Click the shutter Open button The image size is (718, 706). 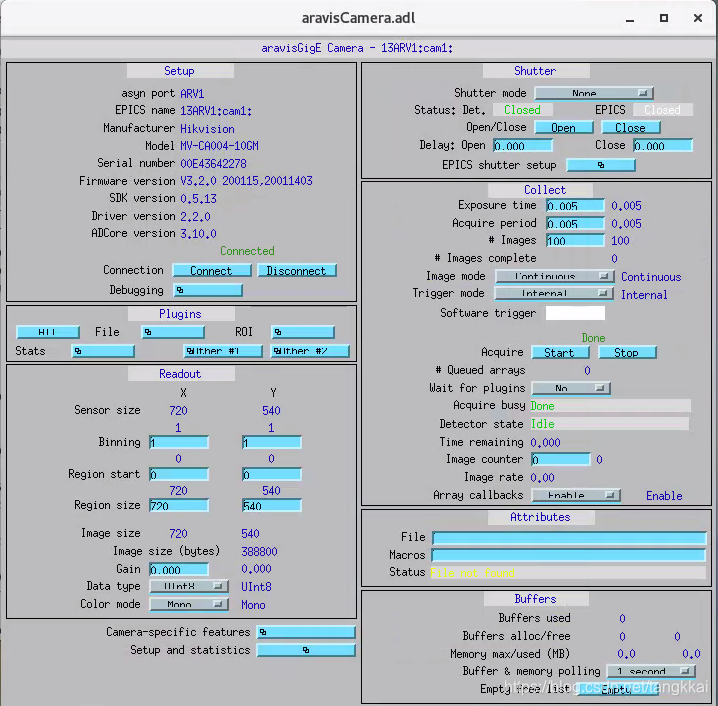pos(564,128)
